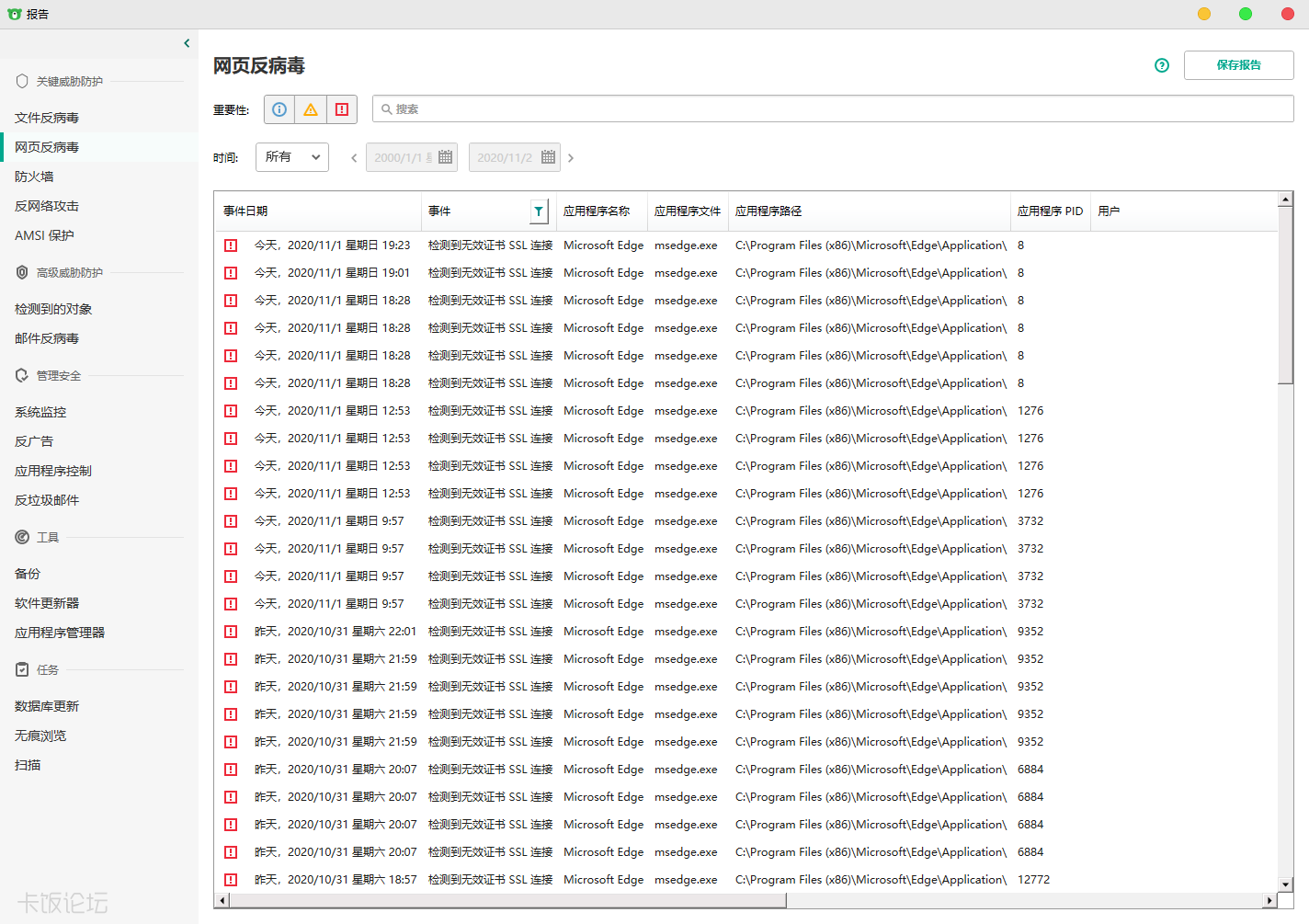Open the event column filter funnel icon

(539, 211)
